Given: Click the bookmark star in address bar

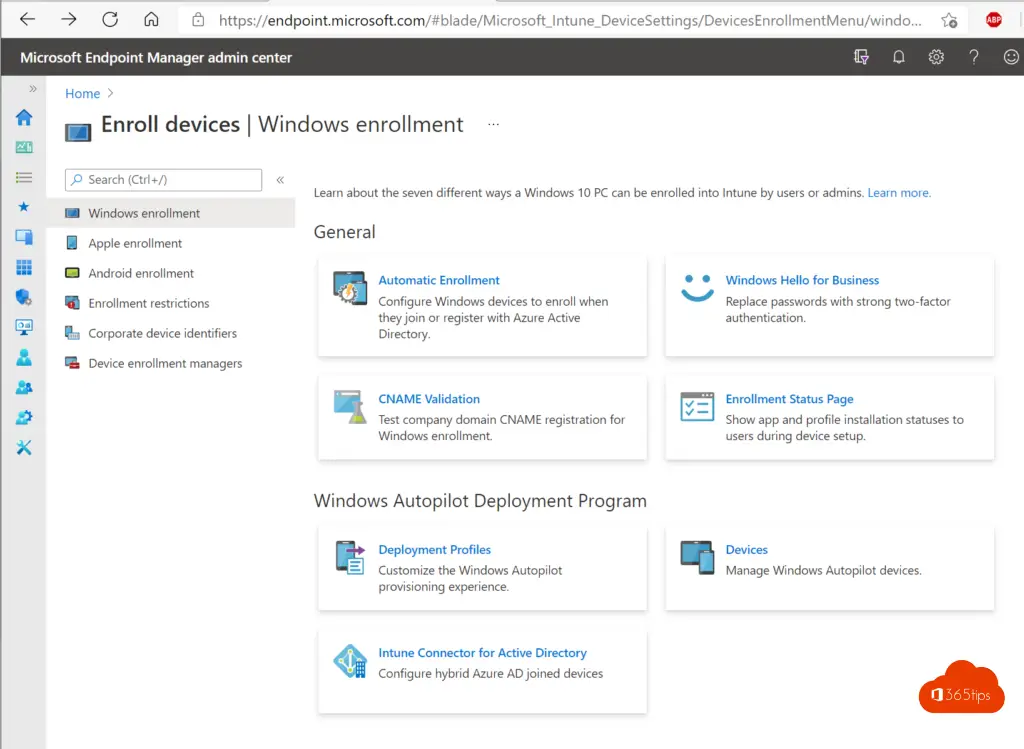Looking at the screenshot, I should point(948,19).
